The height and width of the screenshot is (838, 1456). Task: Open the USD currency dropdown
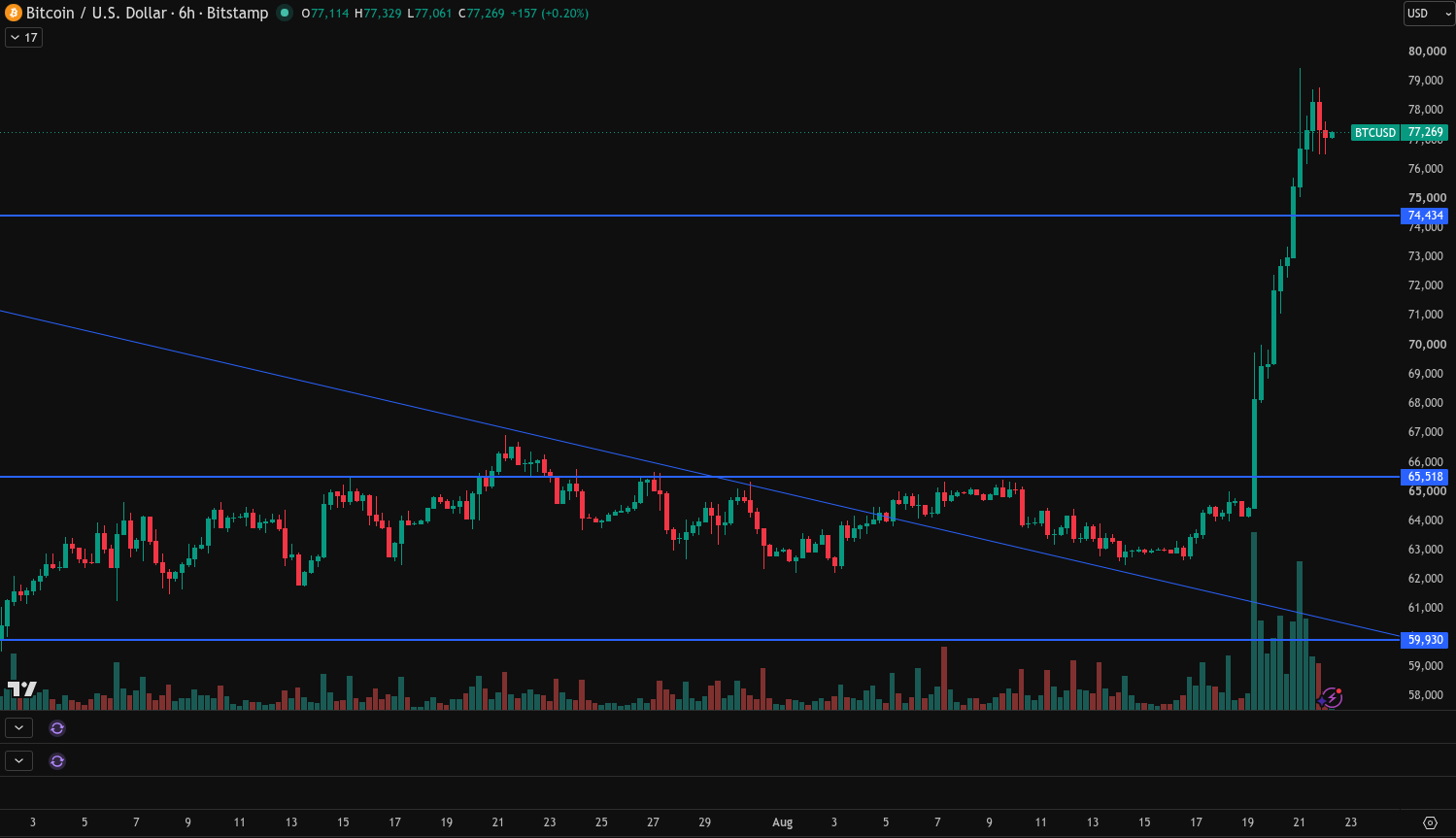tap(1428, 14)
